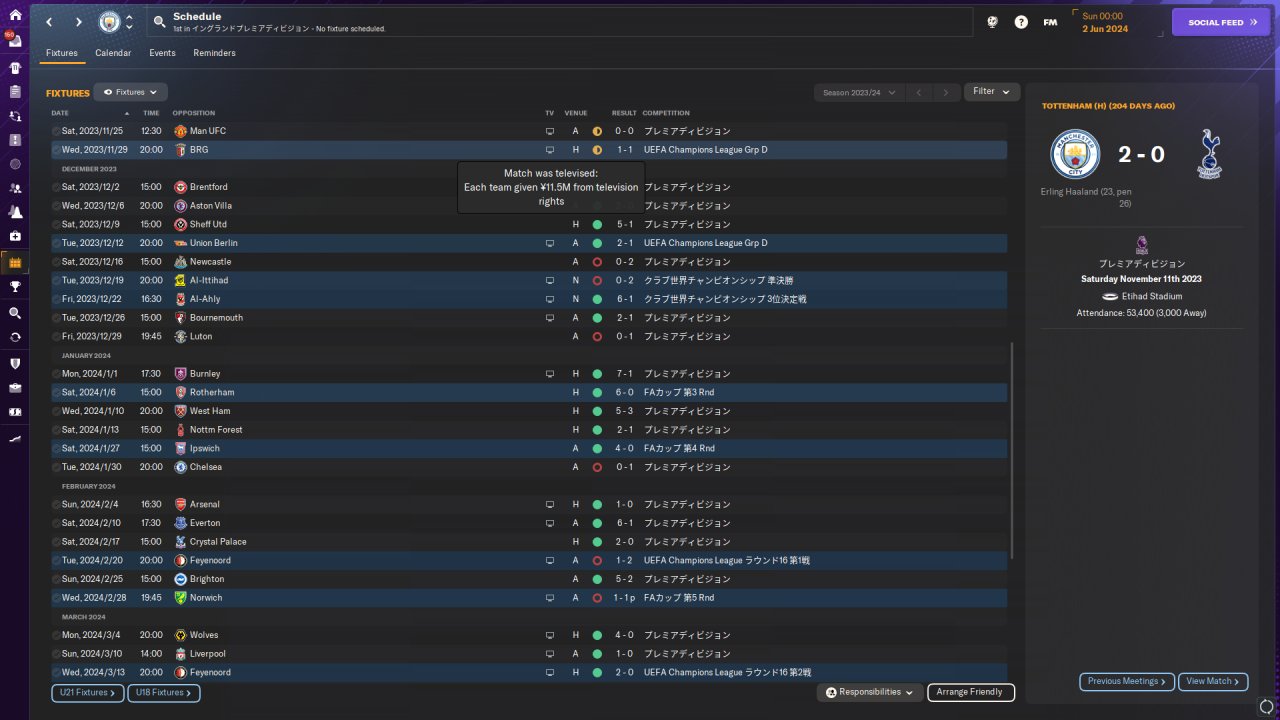
Task: Click the fixtures list vertical scrollbar
Action: pos(1012,451)
